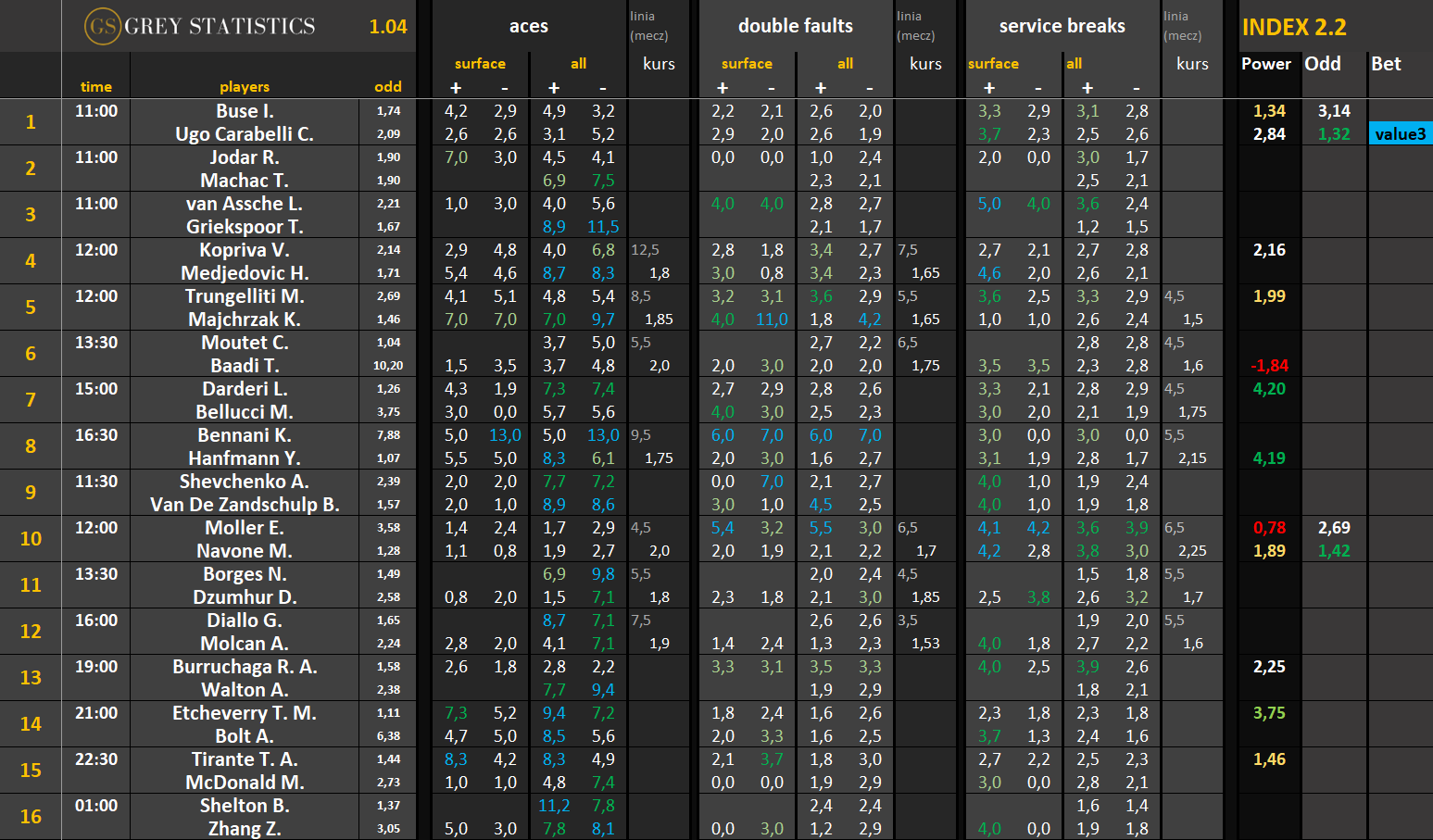Select the Van De Zandschulp B. player cell

245,505
